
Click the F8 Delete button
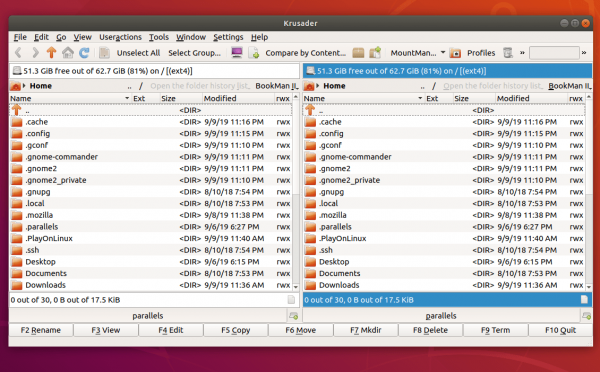(430, 330)
